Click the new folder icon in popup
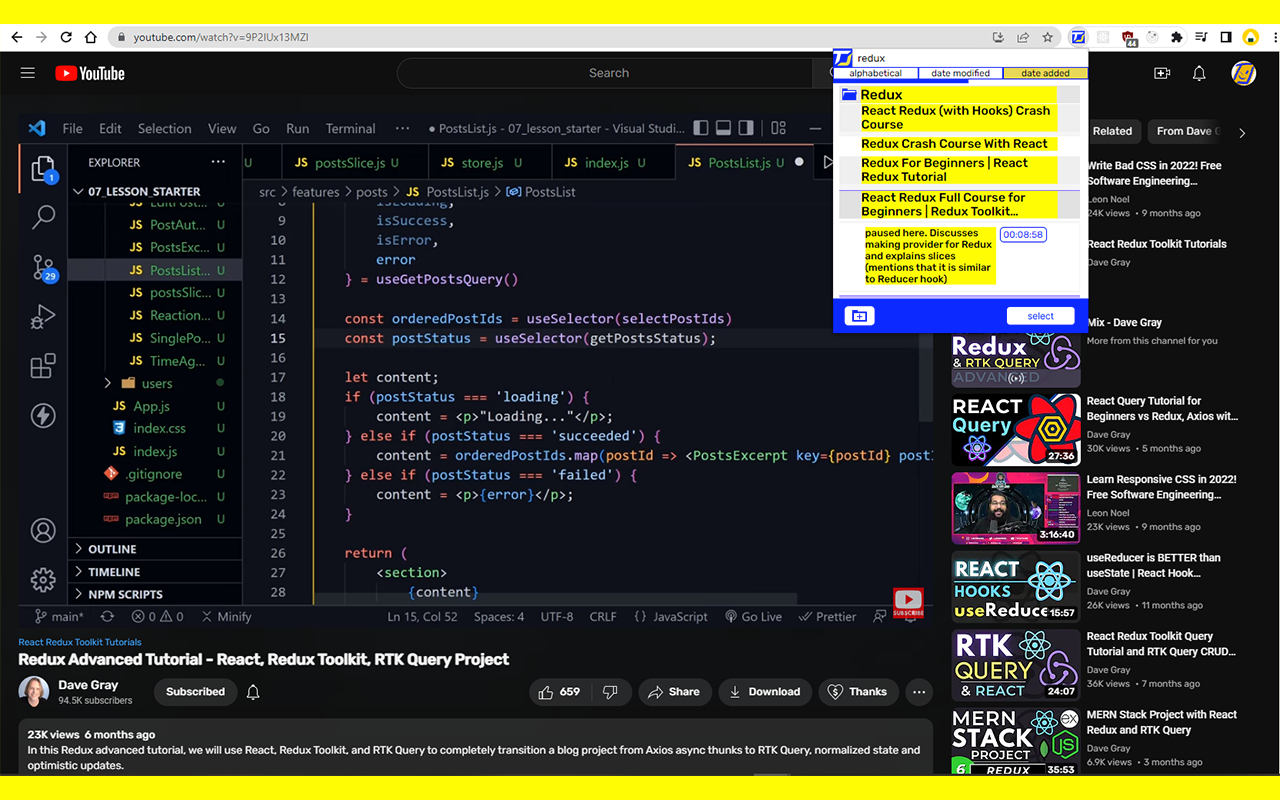Image resolution: width=1280 pixels, height=800 pixels. (x=859, y=316)
